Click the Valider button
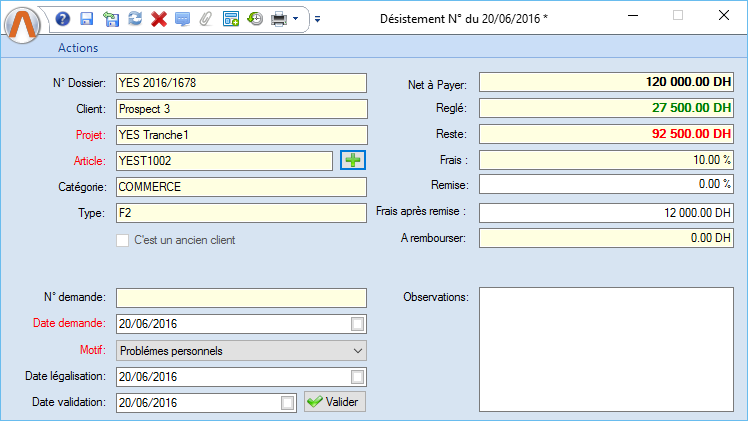Image resolution: width=748 pixels, height=421 pixels. pos(335,402)
